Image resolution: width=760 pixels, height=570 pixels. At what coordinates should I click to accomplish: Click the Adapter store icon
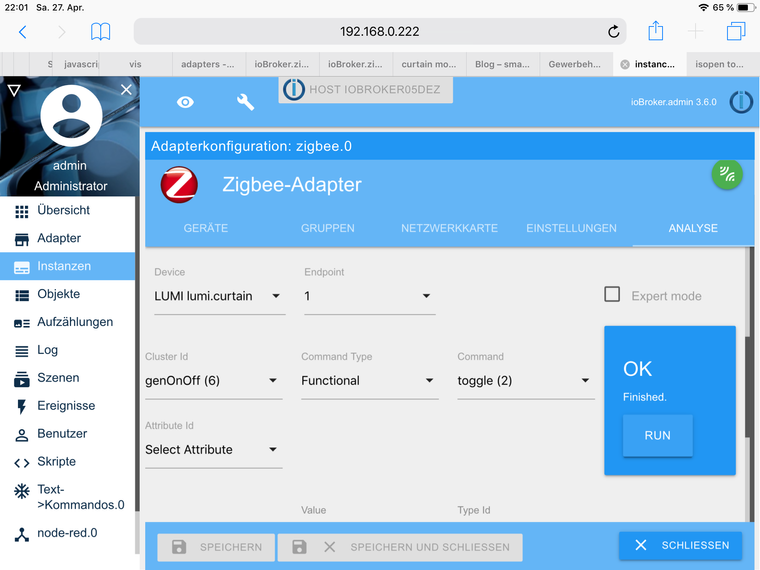[x=21, y=239]
